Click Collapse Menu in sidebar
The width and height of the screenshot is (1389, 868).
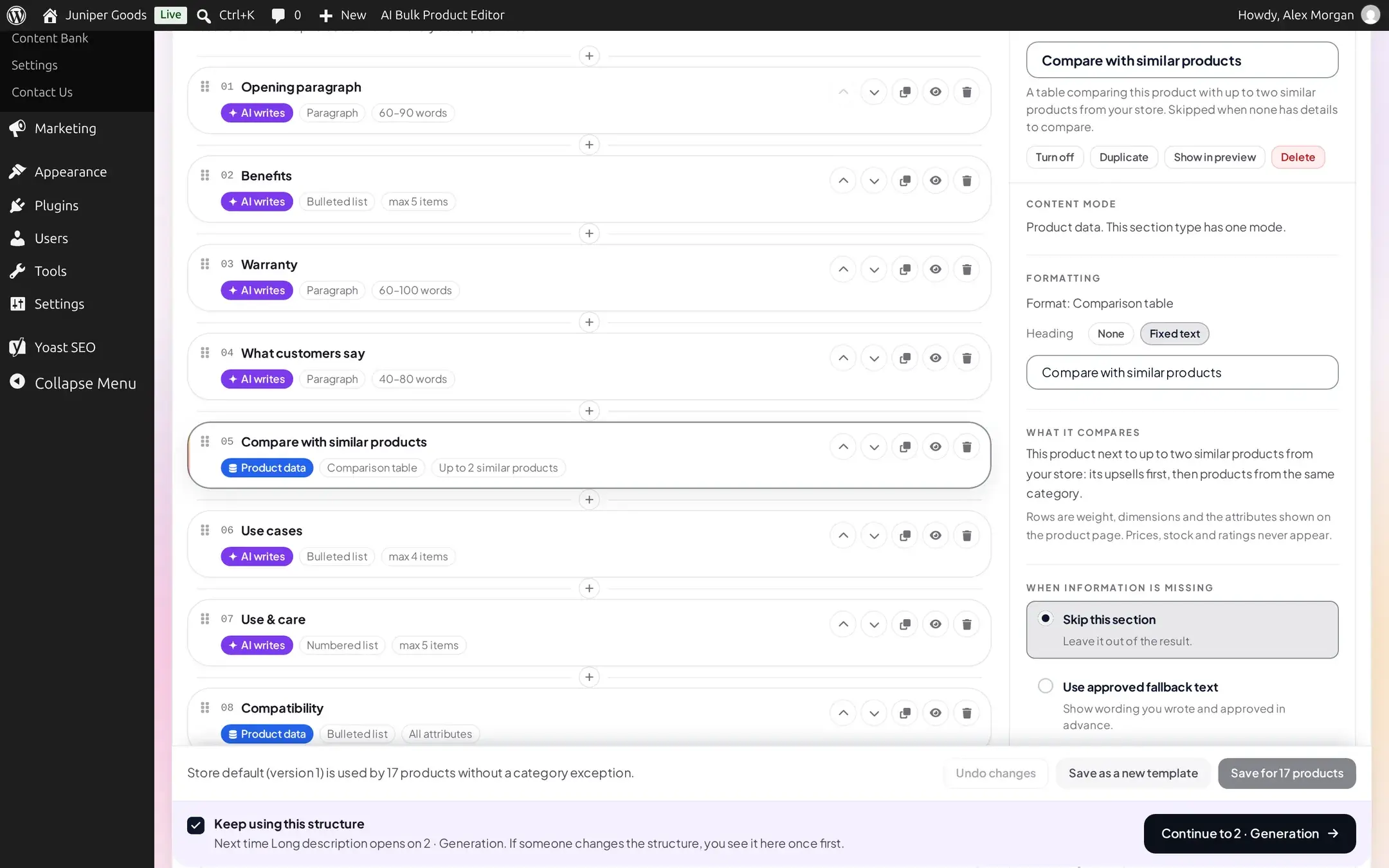click(x=77, y=383)
